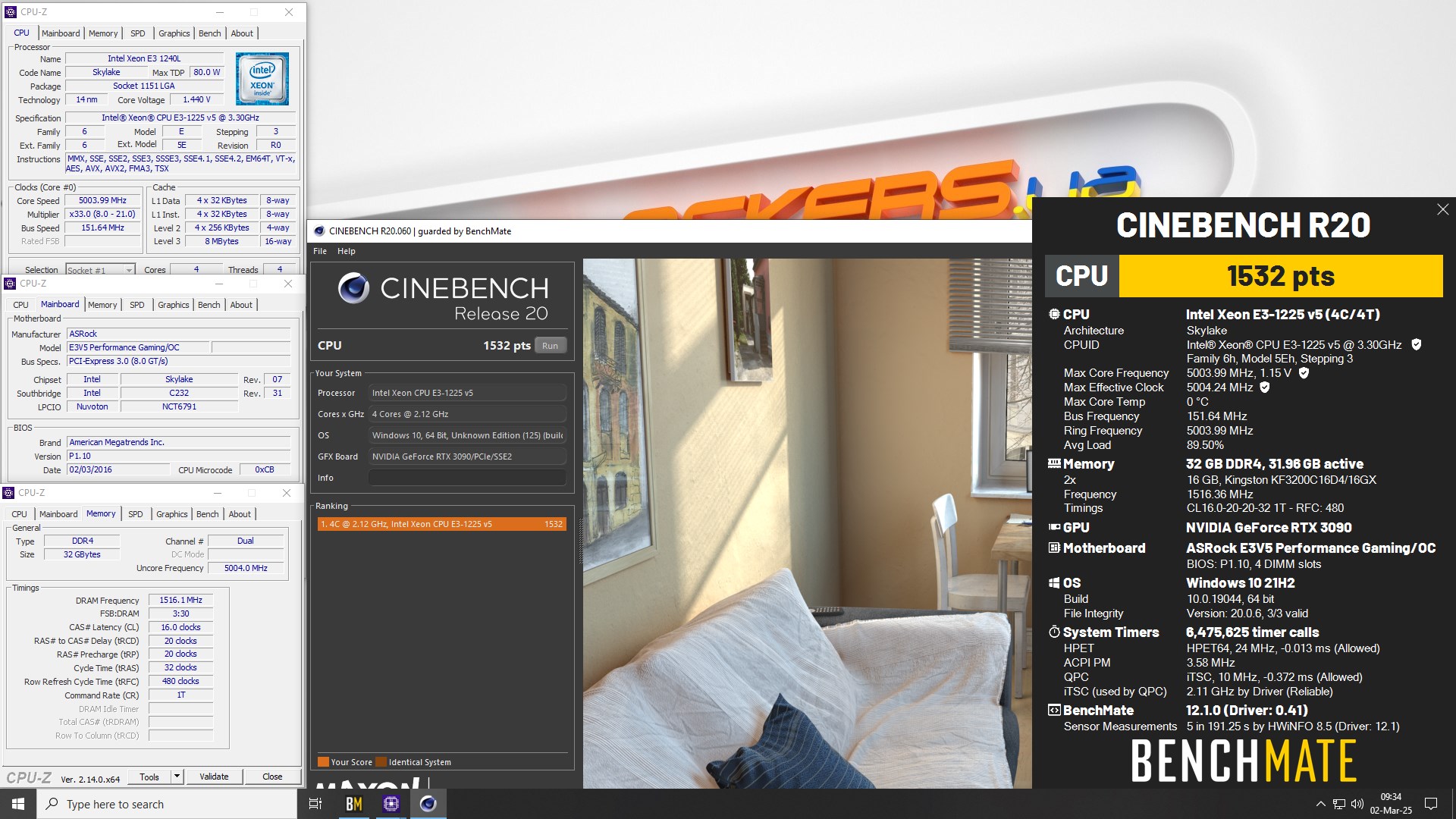Click the CPU-Z title icon in the Mainboard window
This screenshot has height=819, width=1456.
(x=10, y=284)
